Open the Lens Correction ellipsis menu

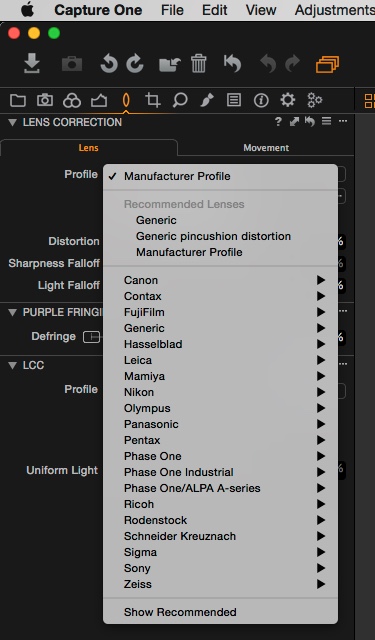click(x=343, y=121)
